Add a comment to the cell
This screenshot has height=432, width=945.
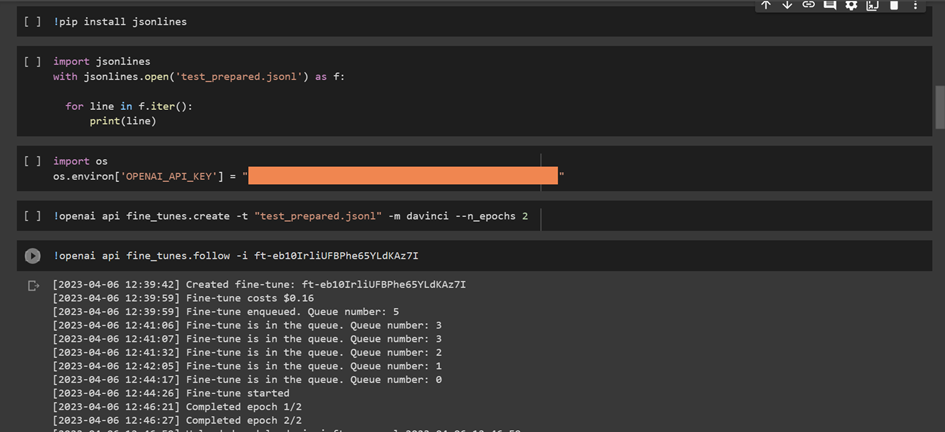(x=830, y=5)
